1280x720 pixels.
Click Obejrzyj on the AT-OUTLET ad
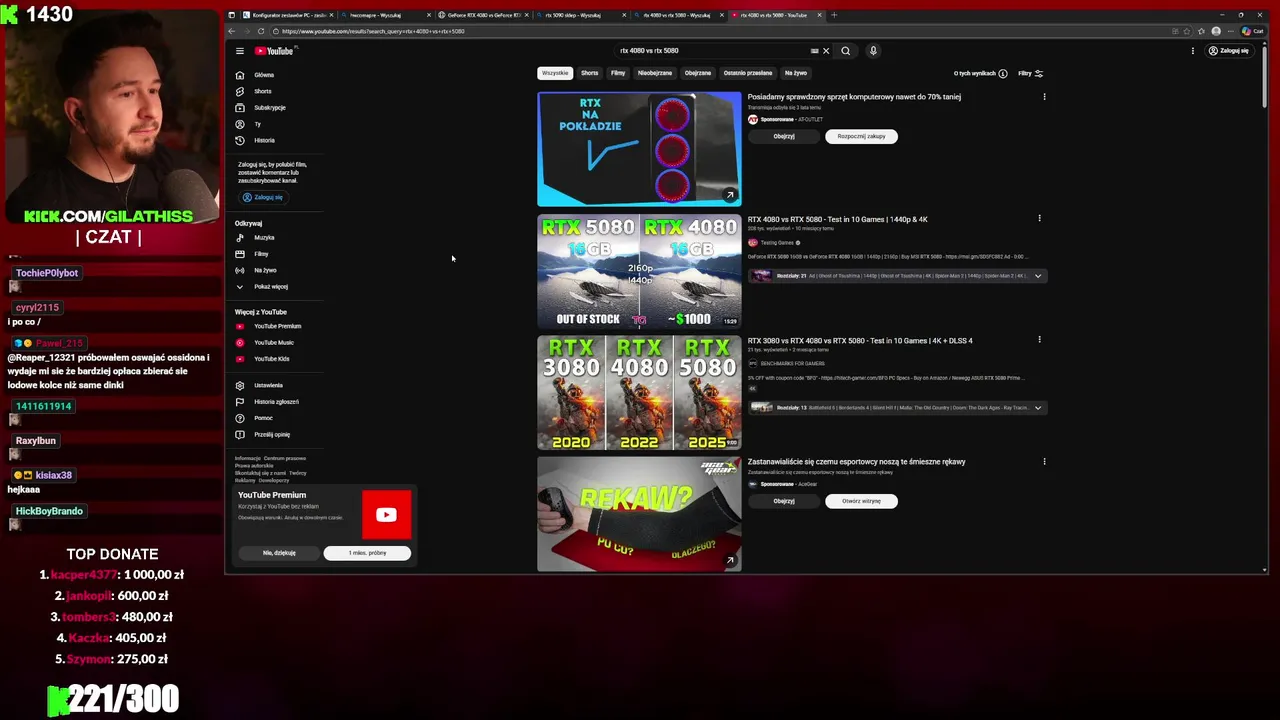point(784,136)
